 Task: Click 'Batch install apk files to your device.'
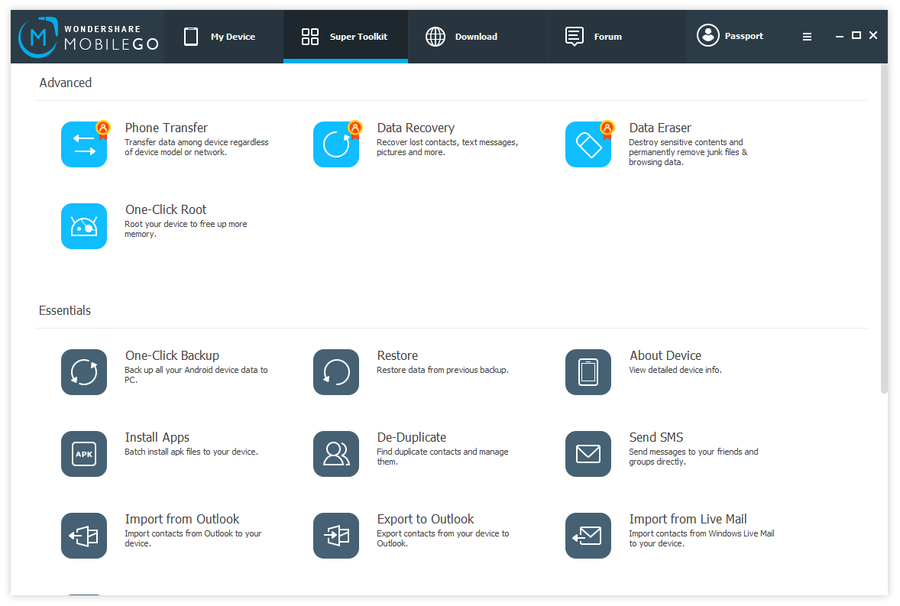point(191,452)
